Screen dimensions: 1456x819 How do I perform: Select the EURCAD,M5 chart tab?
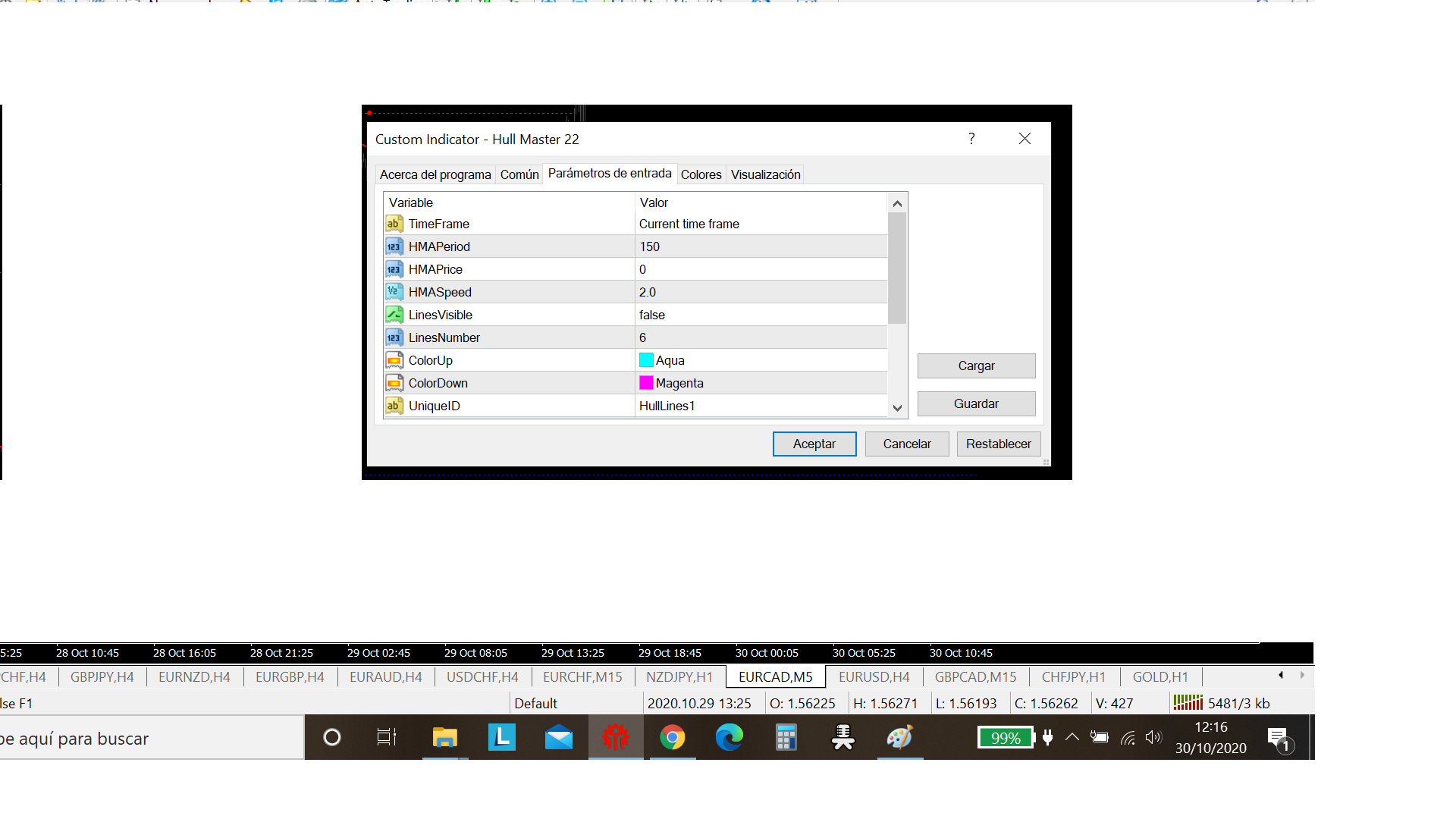coord(776,676)
